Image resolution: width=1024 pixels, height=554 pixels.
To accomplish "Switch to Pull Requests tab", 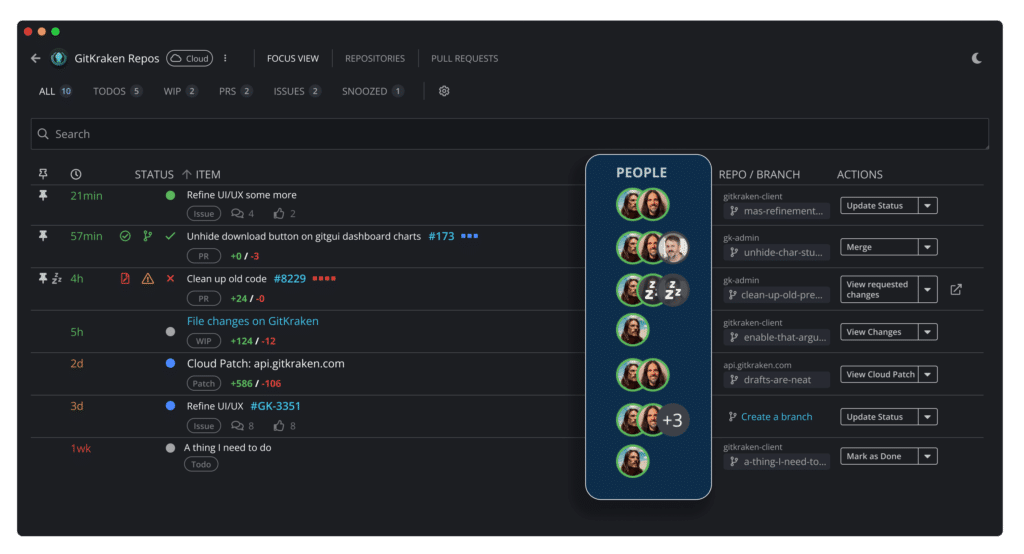I will click(464, 58).
